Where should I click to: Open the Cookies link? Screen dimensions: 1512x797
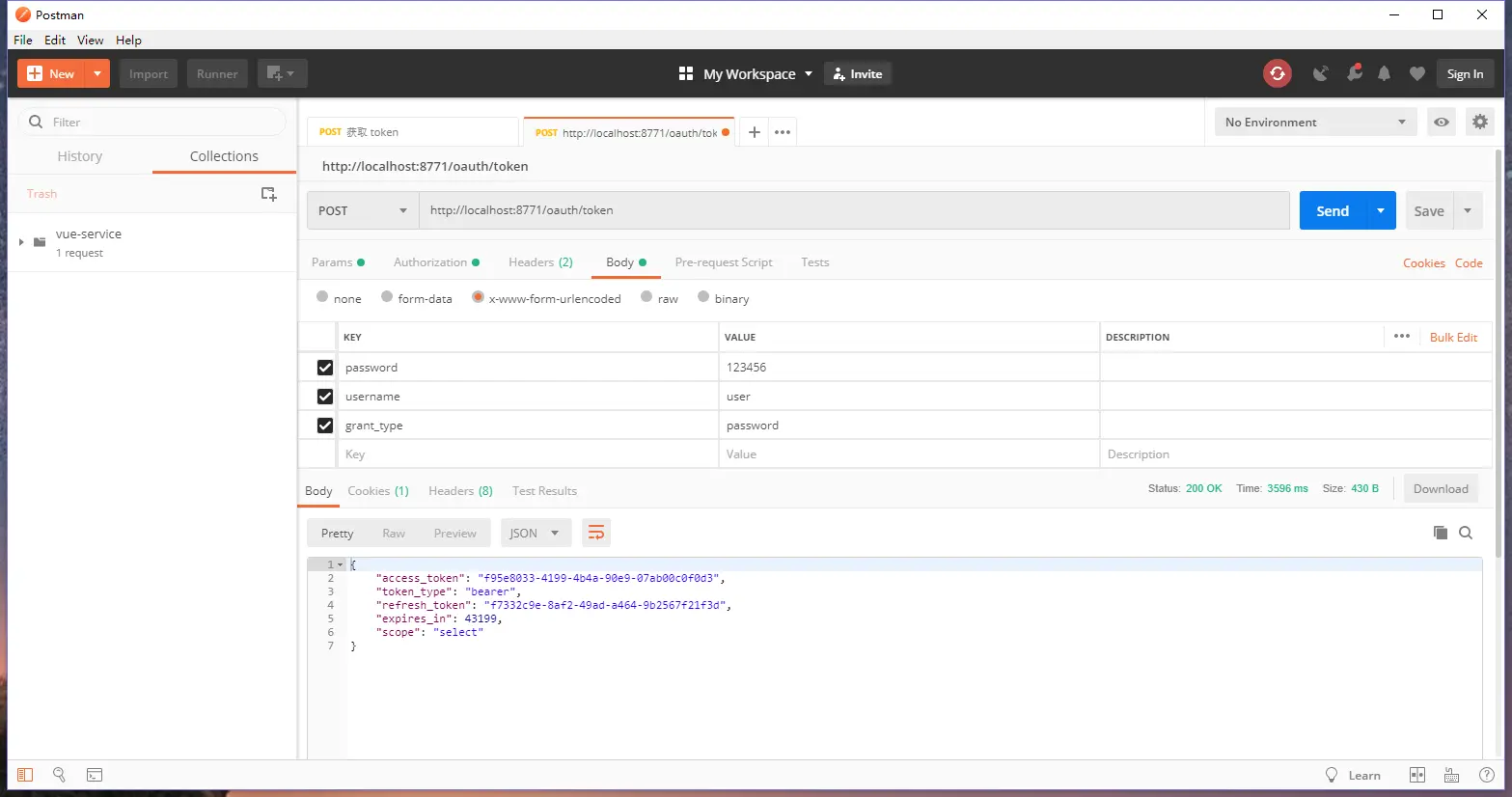[1423, 262]
